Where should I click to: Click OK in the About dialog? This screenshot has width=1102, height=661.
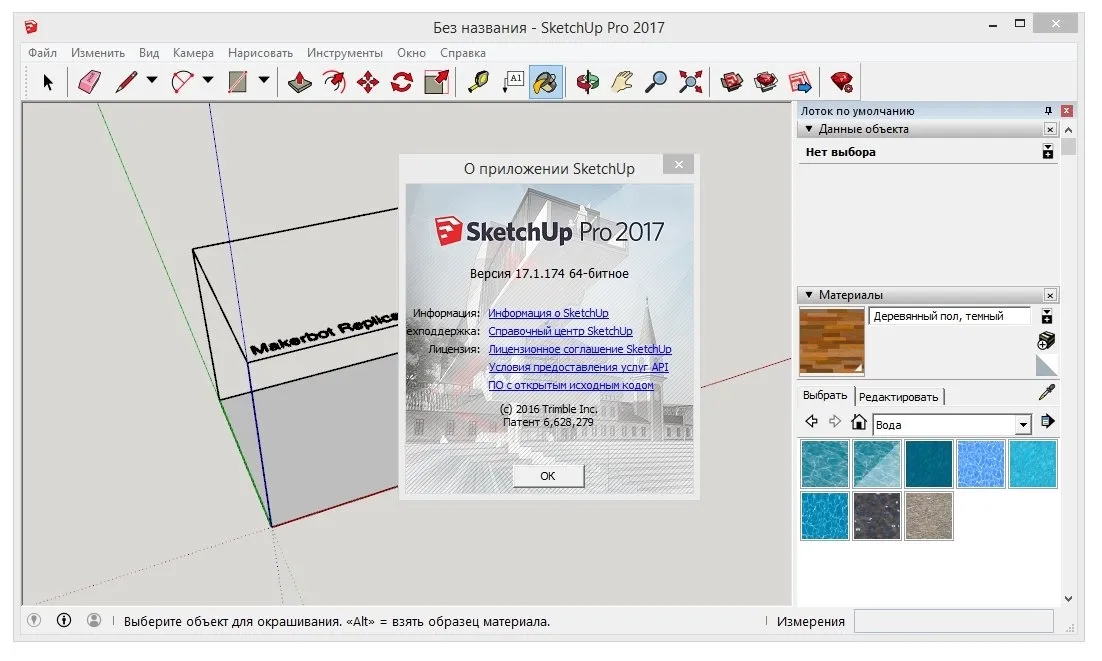pos(547,476)
